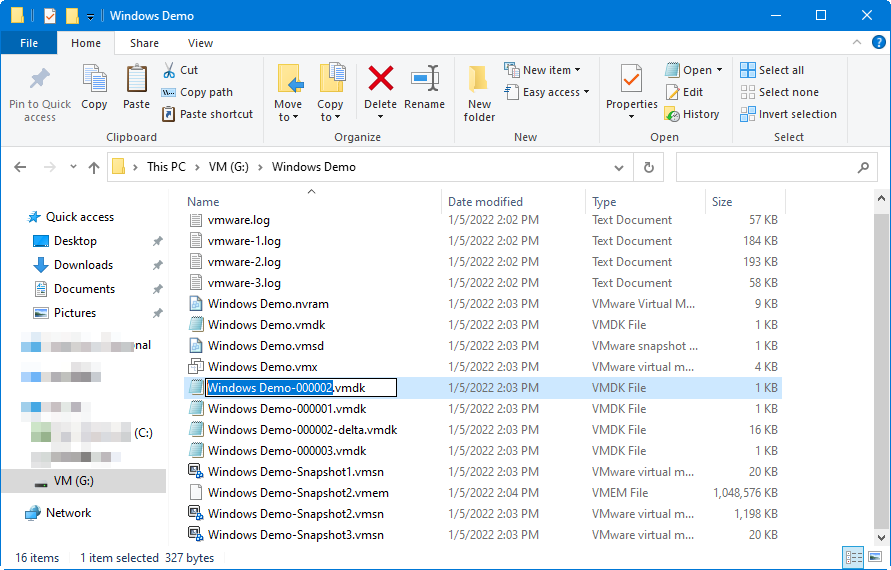The height and width of the screenshot is (570, 891).
Task: Select the Home ribbon tab
Action: click(x=86, y=43)
